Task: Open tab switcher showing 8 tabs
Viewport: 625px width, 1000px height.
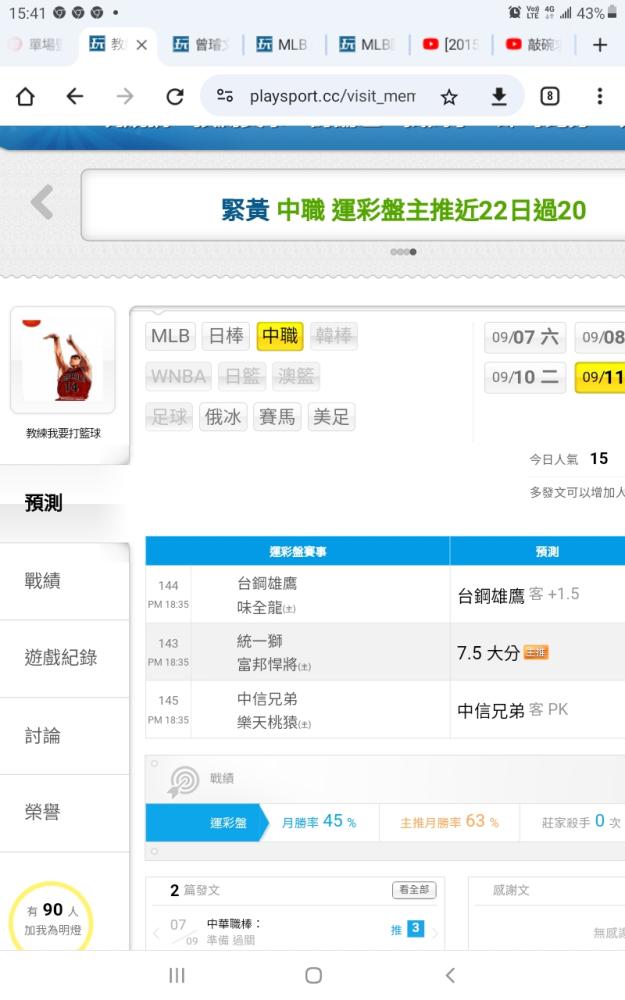Action: point(550,96)
